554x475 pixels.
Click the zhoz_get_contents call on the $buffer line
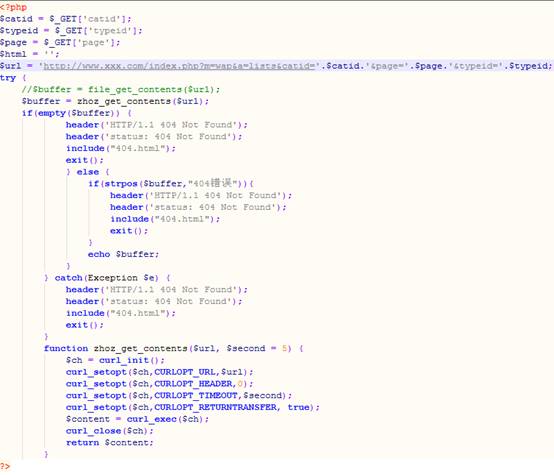pyautogui.click(x=143, y=101)
